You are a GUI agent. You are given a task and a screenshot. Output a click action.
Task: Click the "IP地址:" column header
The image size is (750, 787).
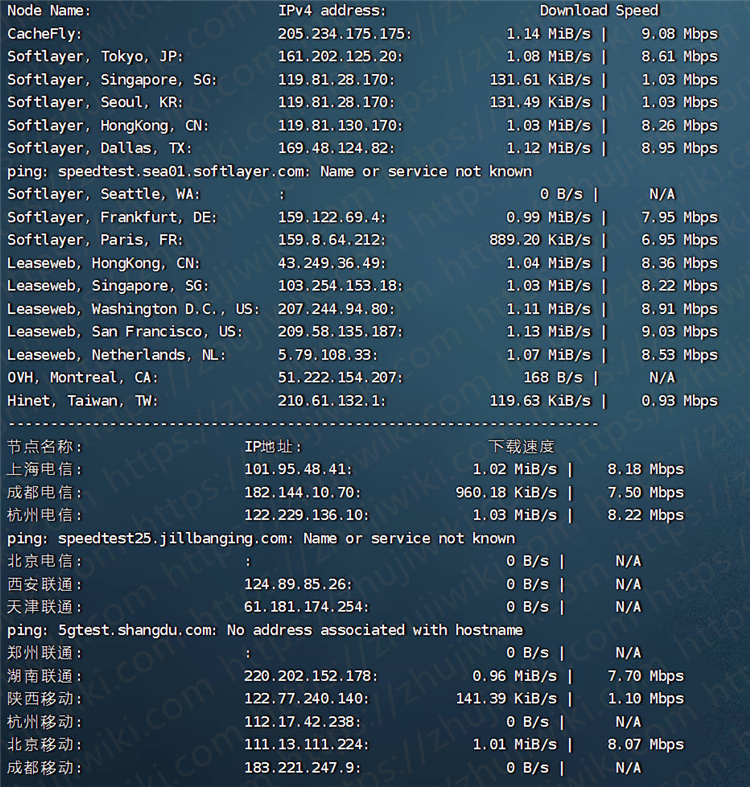[x=273, y=447]
